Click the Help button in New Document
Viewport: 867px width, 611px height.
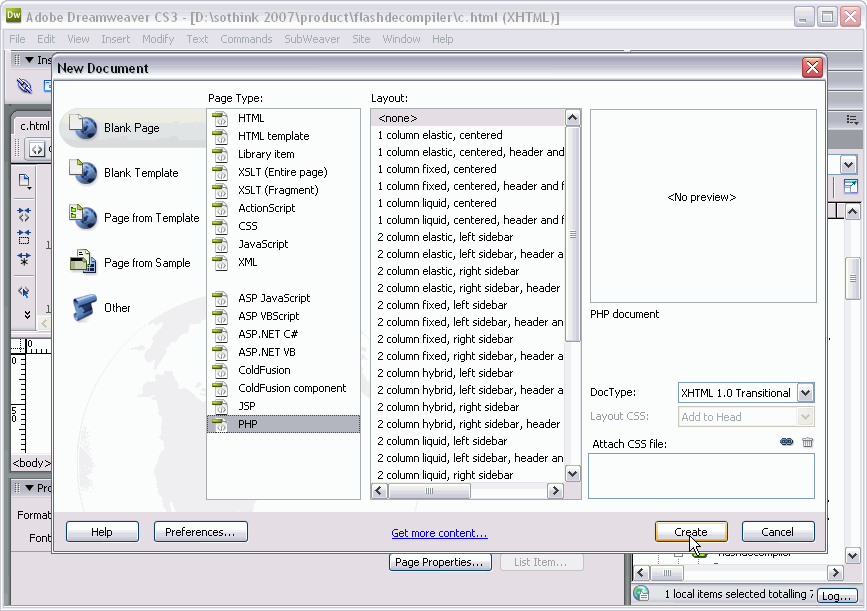point(102,532)
